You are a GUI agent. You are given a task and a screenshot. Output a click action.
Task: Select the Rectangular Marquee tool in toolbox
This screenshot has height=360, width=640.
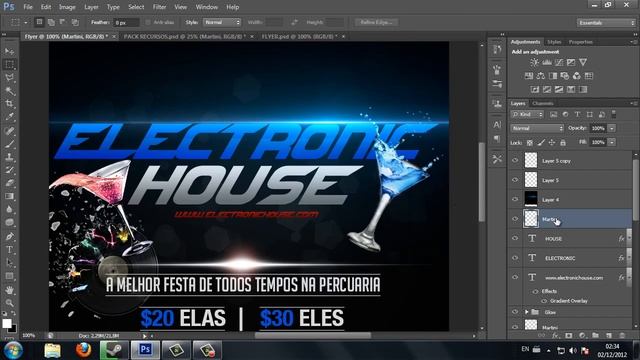click(9, 64)
